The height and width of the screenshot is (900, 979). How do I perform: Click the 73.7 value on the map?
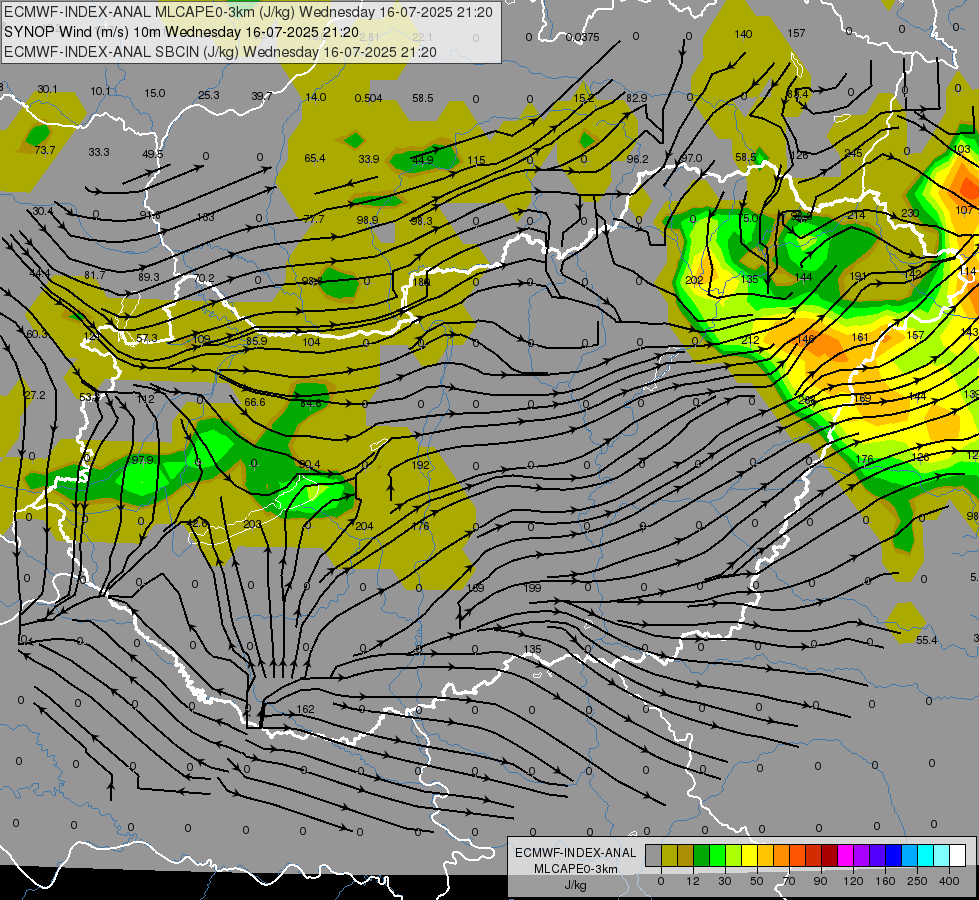click(x=45, y=150)
